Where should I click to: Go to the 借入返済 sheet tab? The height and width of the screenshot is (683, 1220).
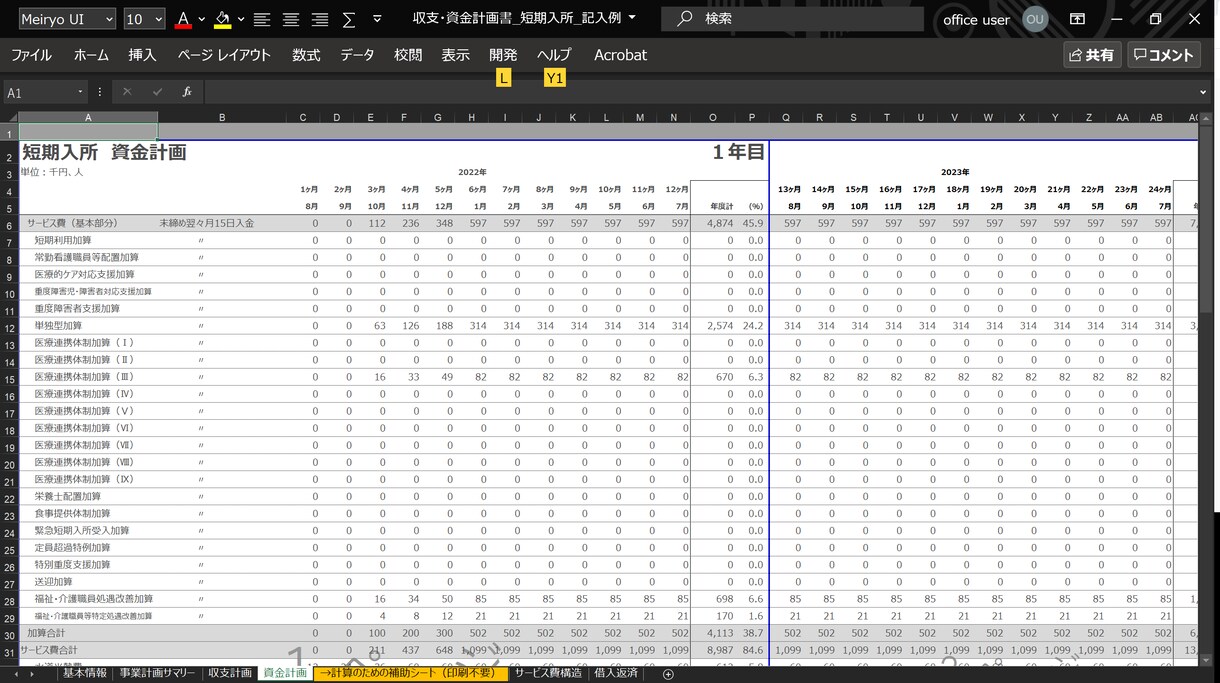(x=616, y=674)
